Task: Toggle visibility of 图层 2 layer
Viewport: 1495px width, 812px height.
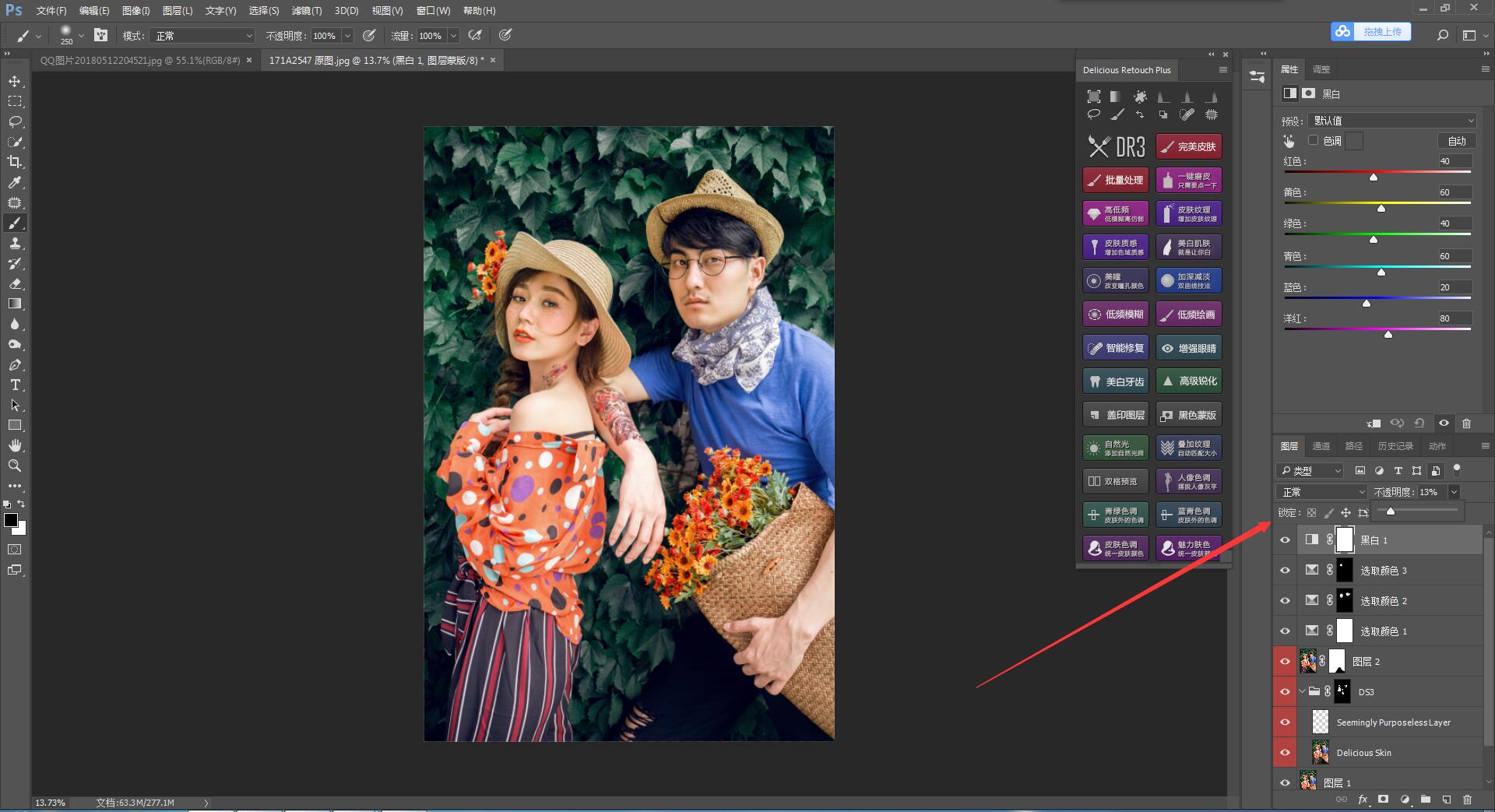Action: point(1286,662)
